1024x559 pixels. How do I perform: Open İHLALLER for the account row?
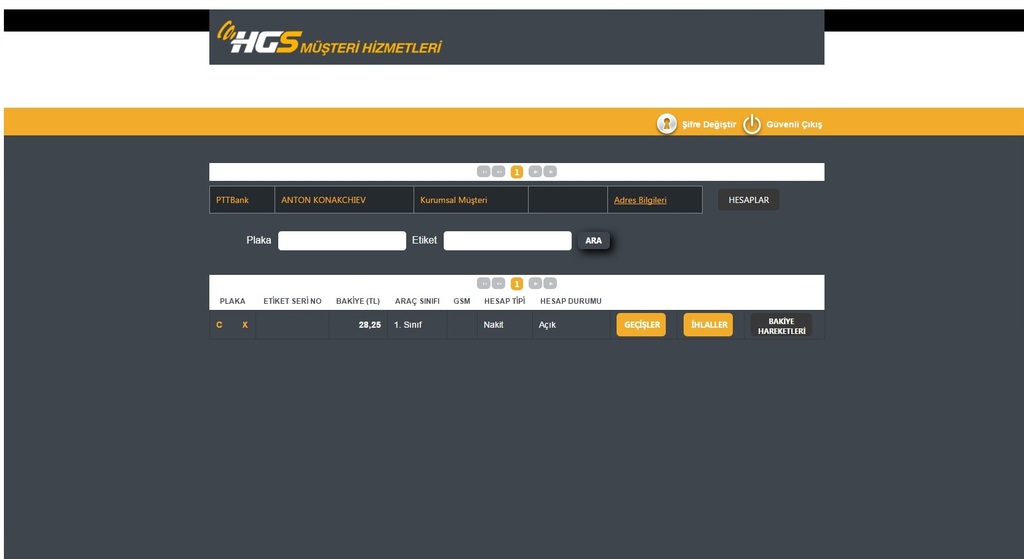coord(708,325)
